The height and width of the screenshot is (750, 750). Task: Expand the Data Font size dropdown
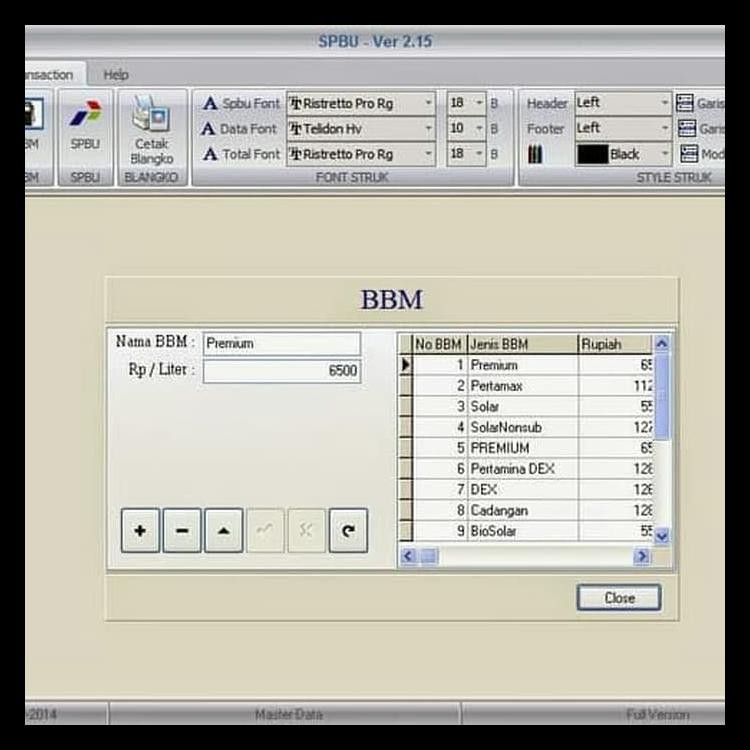[x=479, y=128]
